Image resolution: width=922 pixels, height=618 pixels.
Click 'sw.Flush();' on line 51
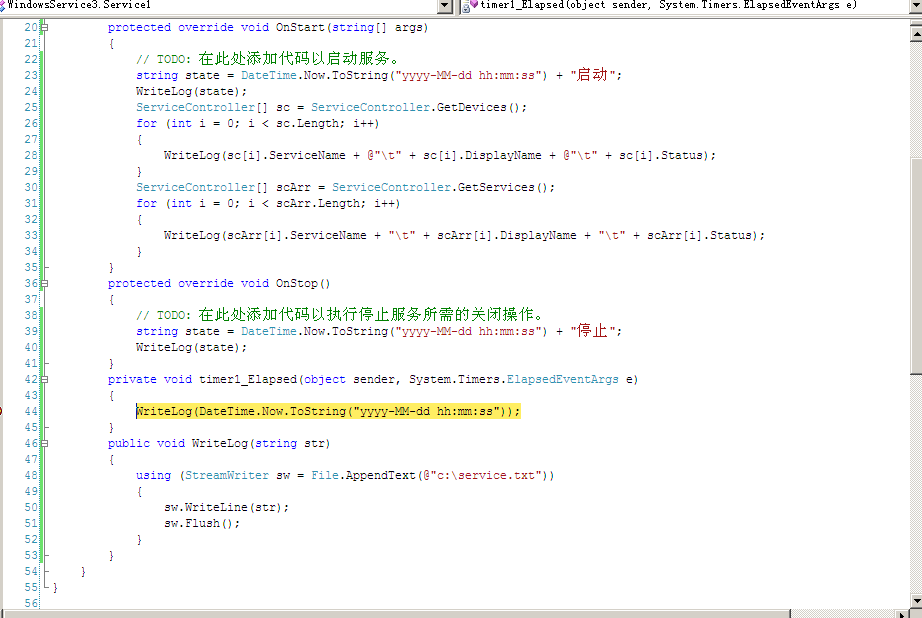[x=202, y=523]
